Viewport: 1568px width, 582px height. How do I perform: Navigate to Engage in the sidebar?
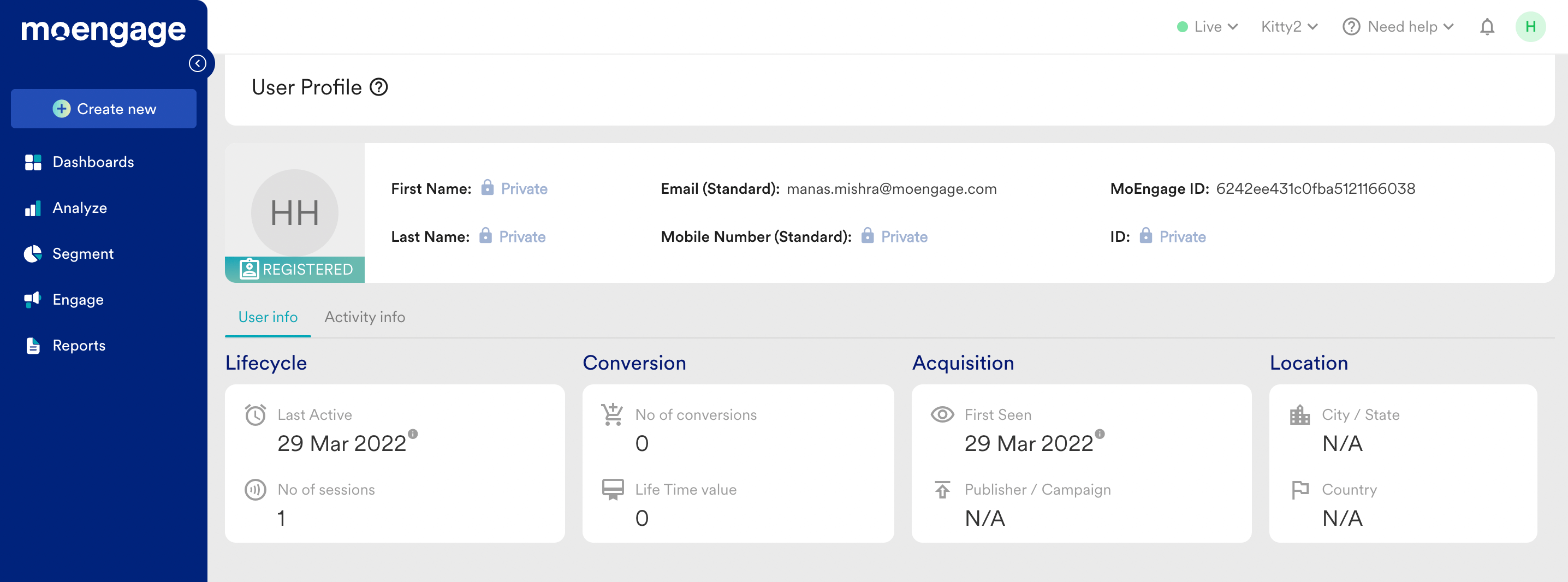coord(78,300)
